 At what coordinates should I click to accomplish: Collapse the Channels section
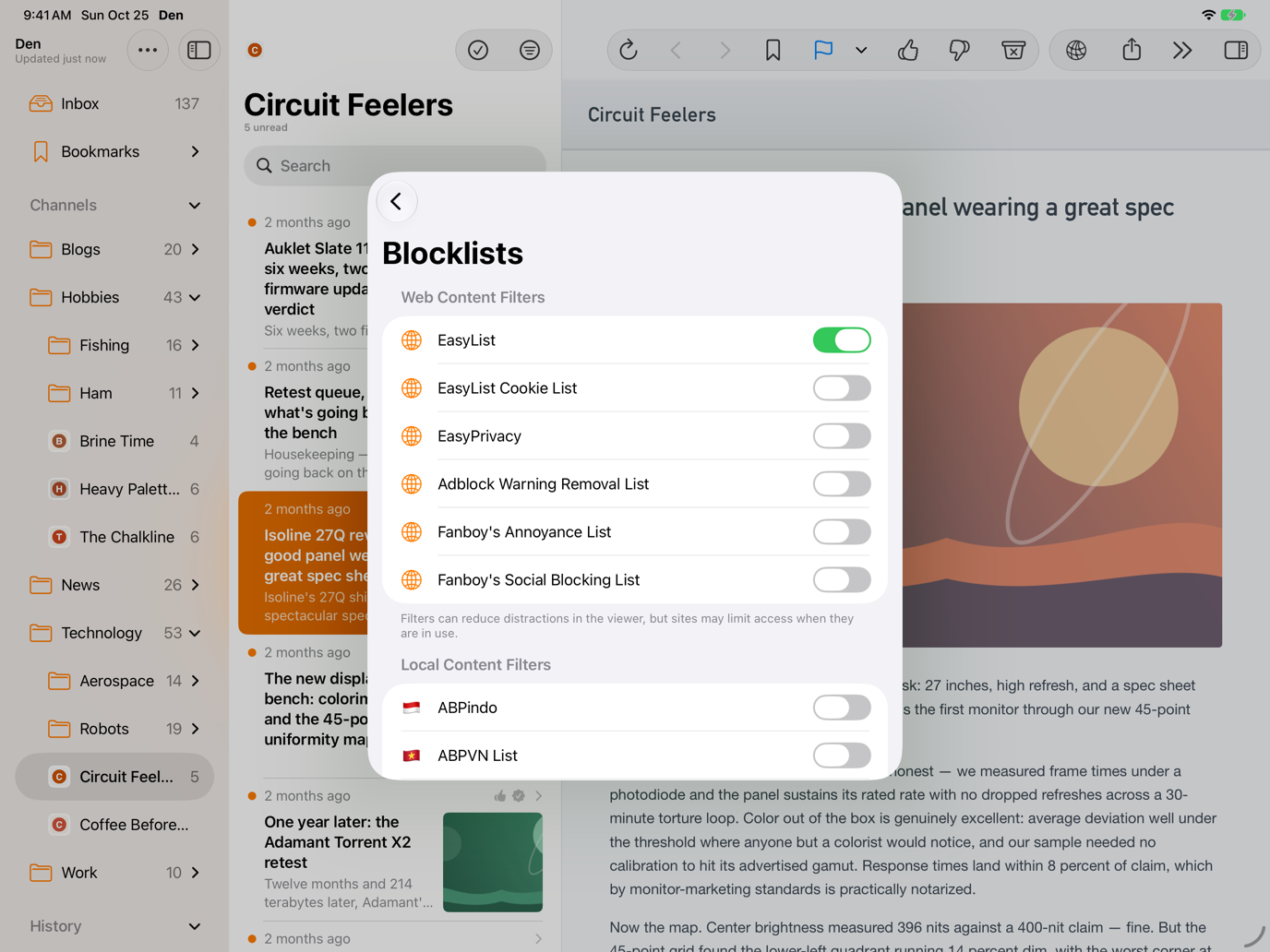pyautogui.click(x=195, y=205)
